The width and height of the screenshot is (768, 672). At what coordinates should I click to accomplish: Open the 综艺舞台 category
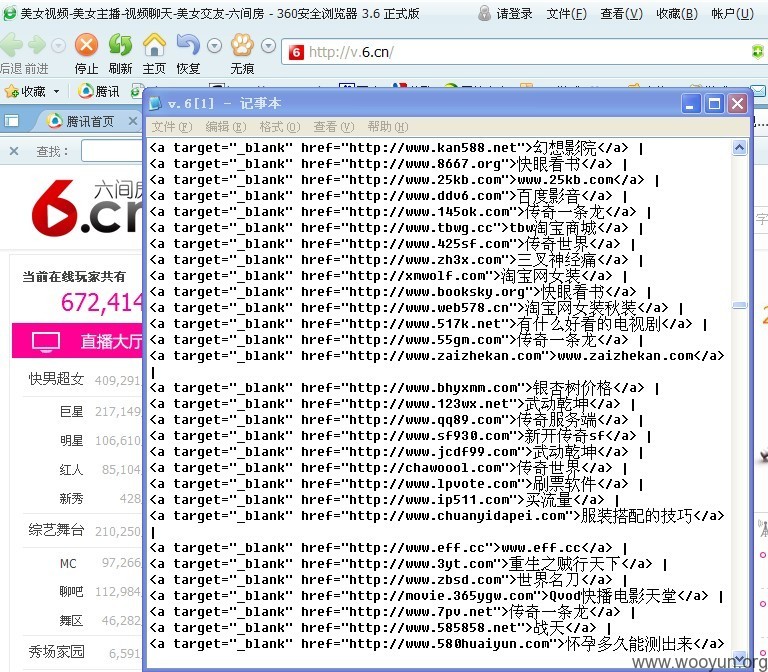pyautogui.click(x=56, y=530)
